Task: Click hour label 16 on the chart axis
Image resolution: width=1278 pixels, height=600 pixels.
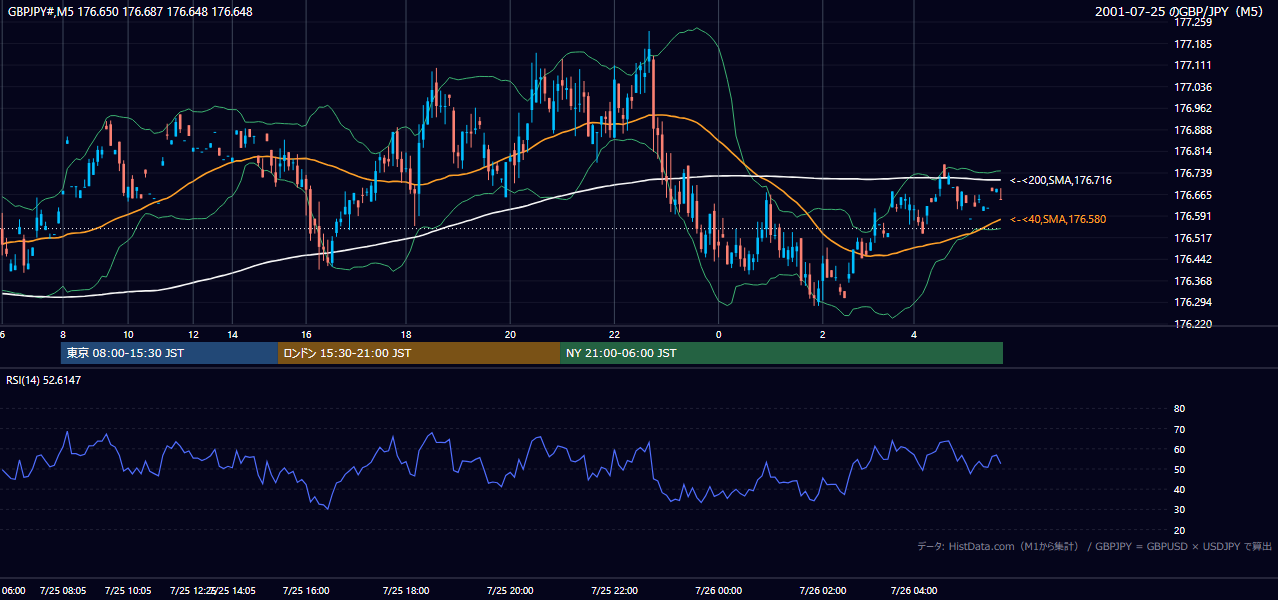Action: pyautogui.click(x=306, y=334)
